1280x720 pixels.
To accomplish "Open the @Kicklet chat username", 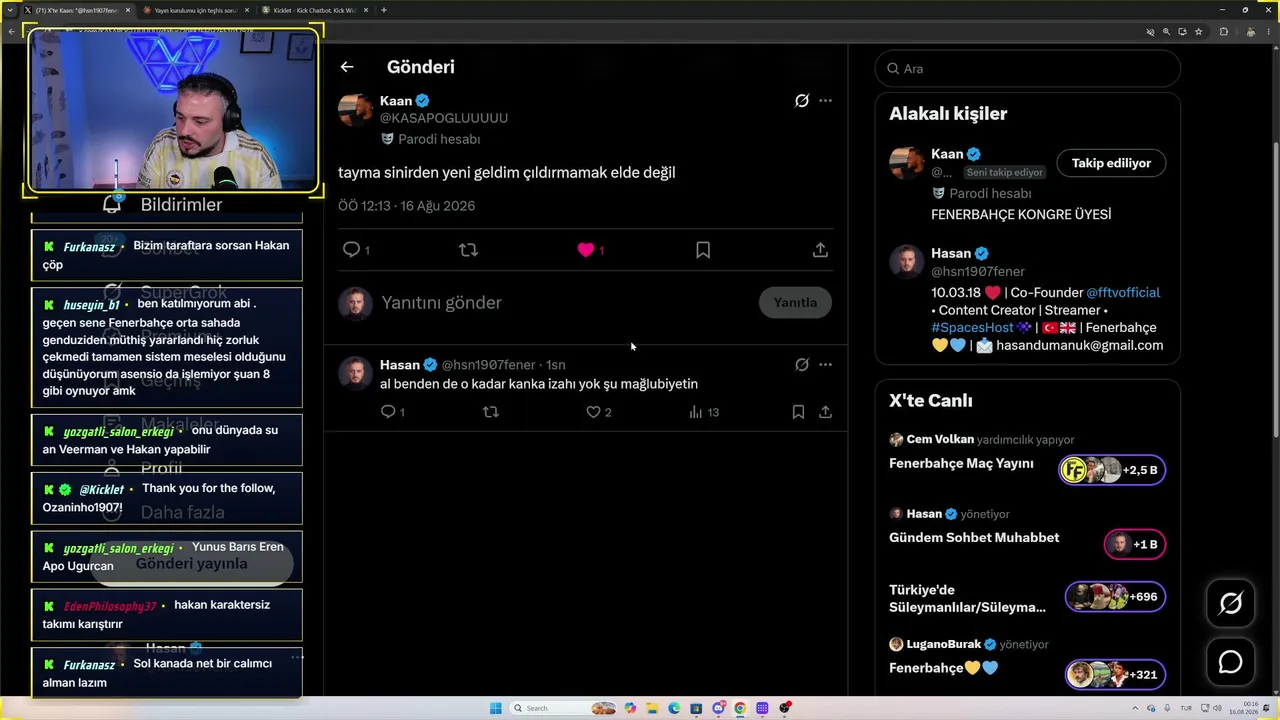I will 101,490.
